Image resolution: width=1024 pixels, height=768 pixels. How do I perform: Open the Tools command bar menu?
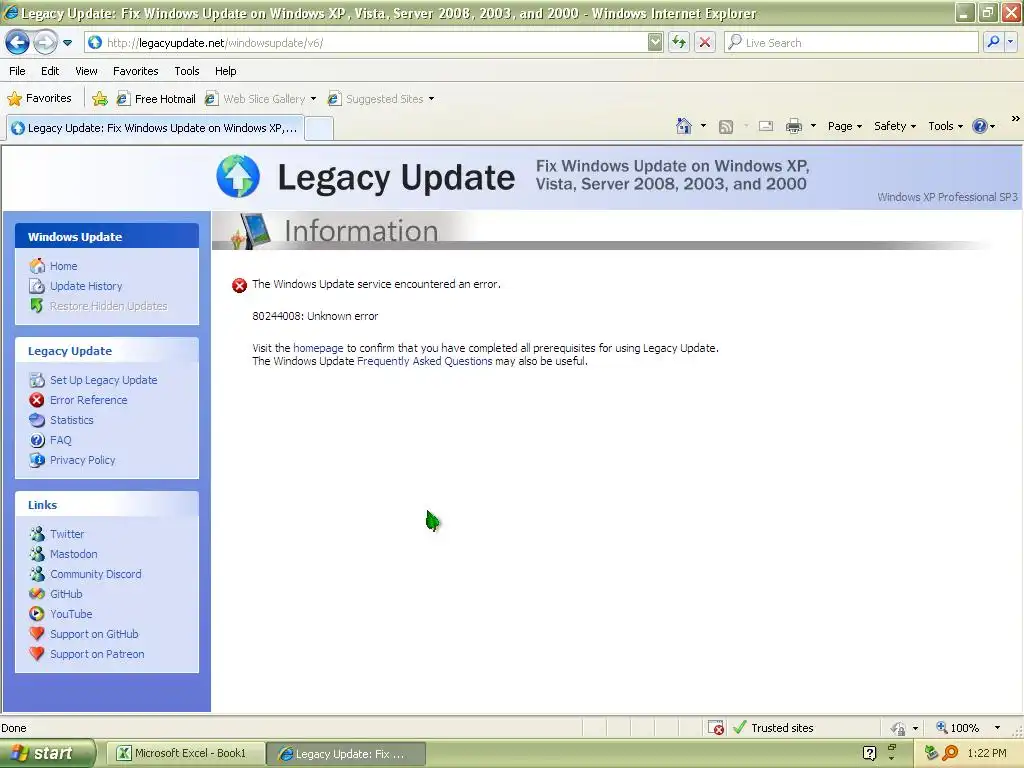pos(945,126)
